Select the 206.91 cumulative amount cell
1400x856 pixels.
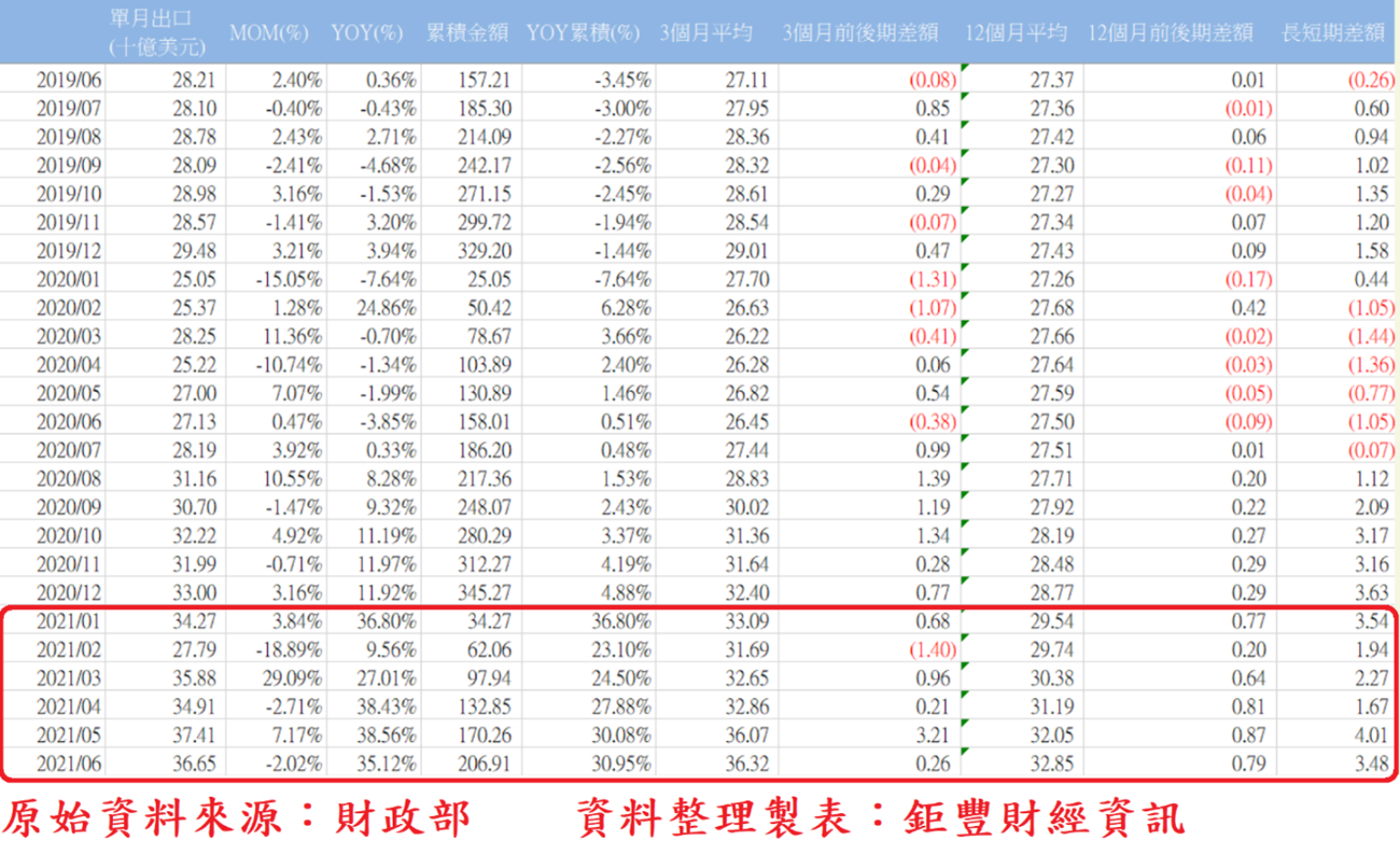pyautogui.click(x=484, y=764)
